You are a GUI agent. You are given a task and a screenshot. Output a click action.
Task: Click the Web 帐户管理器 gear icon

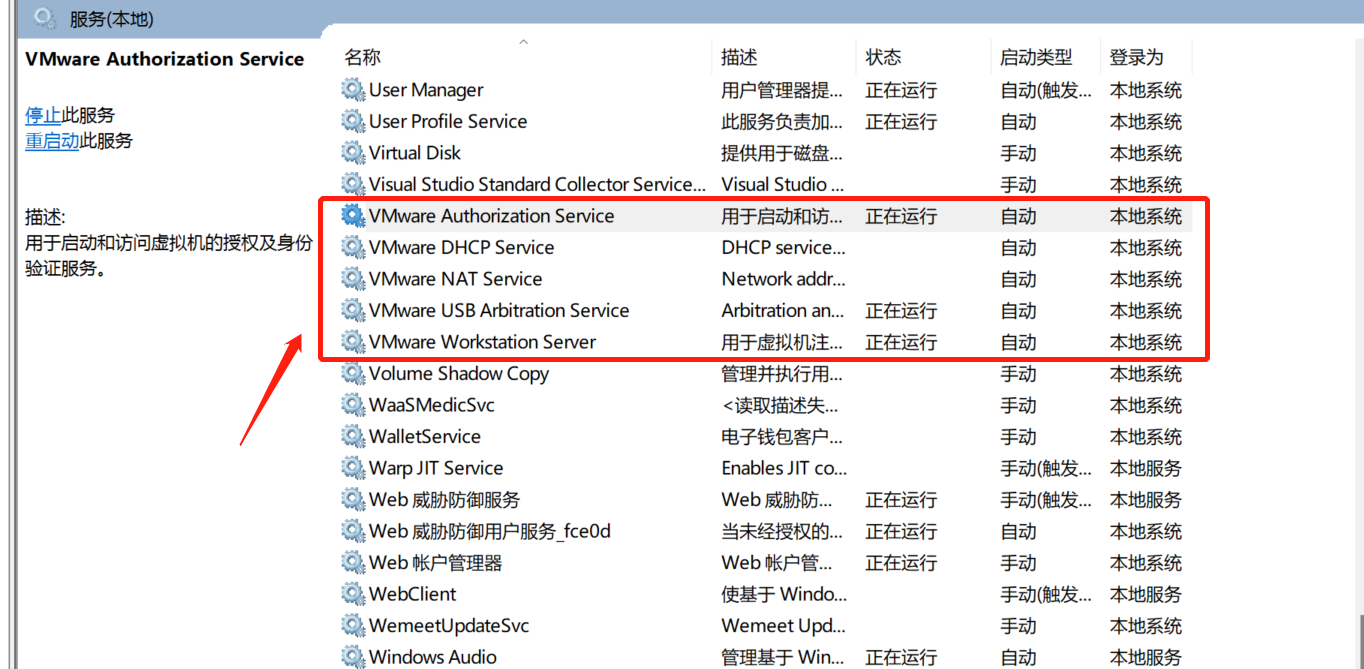[353, 562]
